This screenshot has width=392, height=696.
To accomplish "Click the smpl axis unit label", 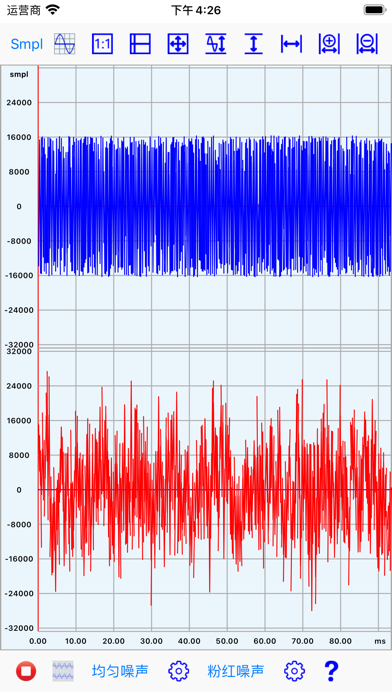I will pyautogui.click(x=19, y=74).
